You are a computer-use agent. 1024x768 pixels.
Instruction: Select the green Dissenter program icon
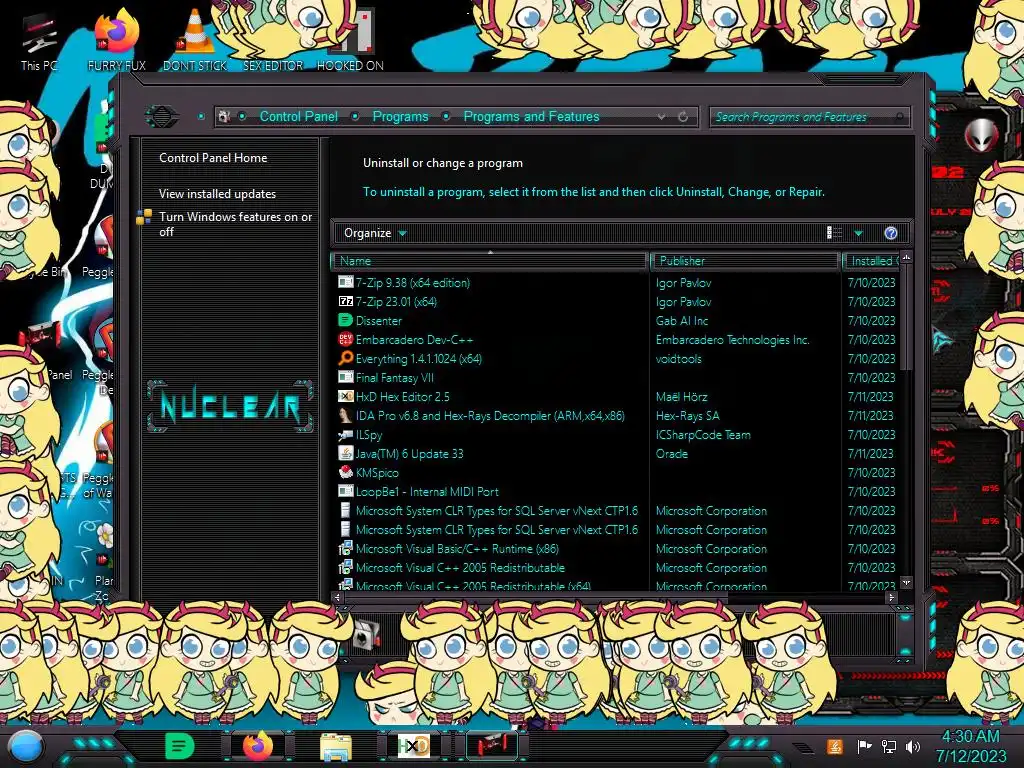pos(345,321)
